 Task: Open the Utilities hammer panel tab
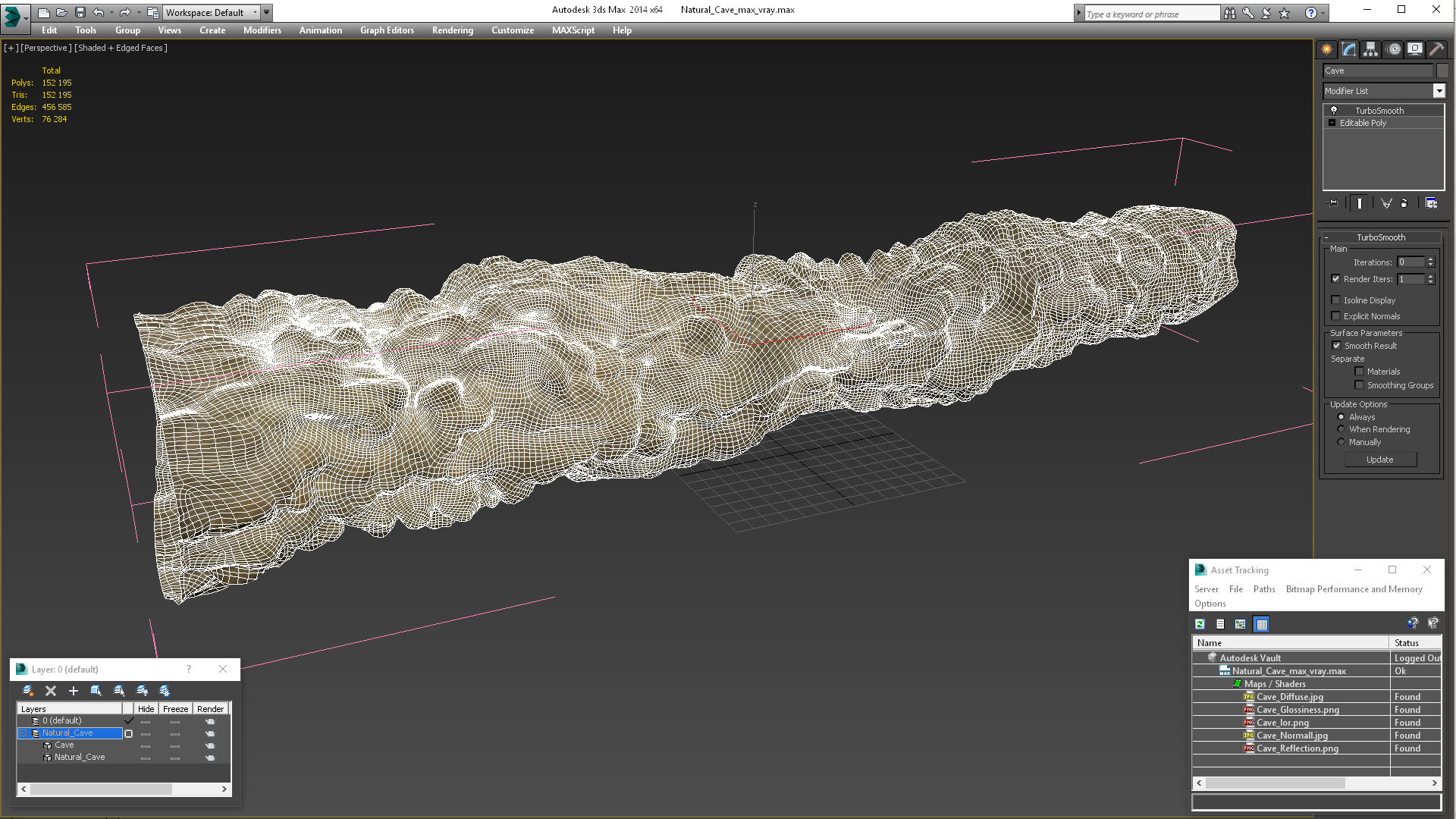click(x=1436, y=49)
